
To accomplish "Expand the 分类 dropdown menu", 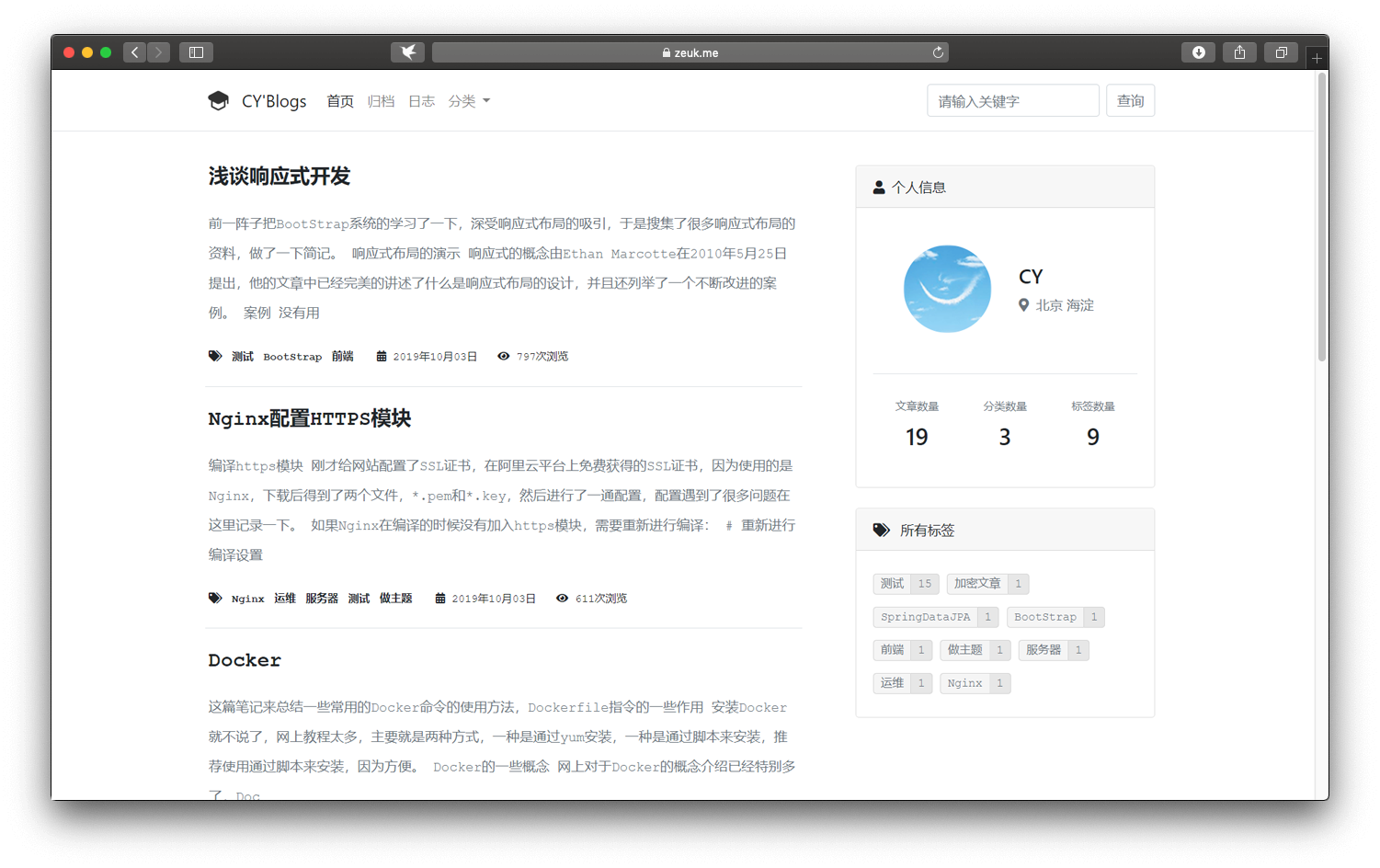I will [469, 101].
